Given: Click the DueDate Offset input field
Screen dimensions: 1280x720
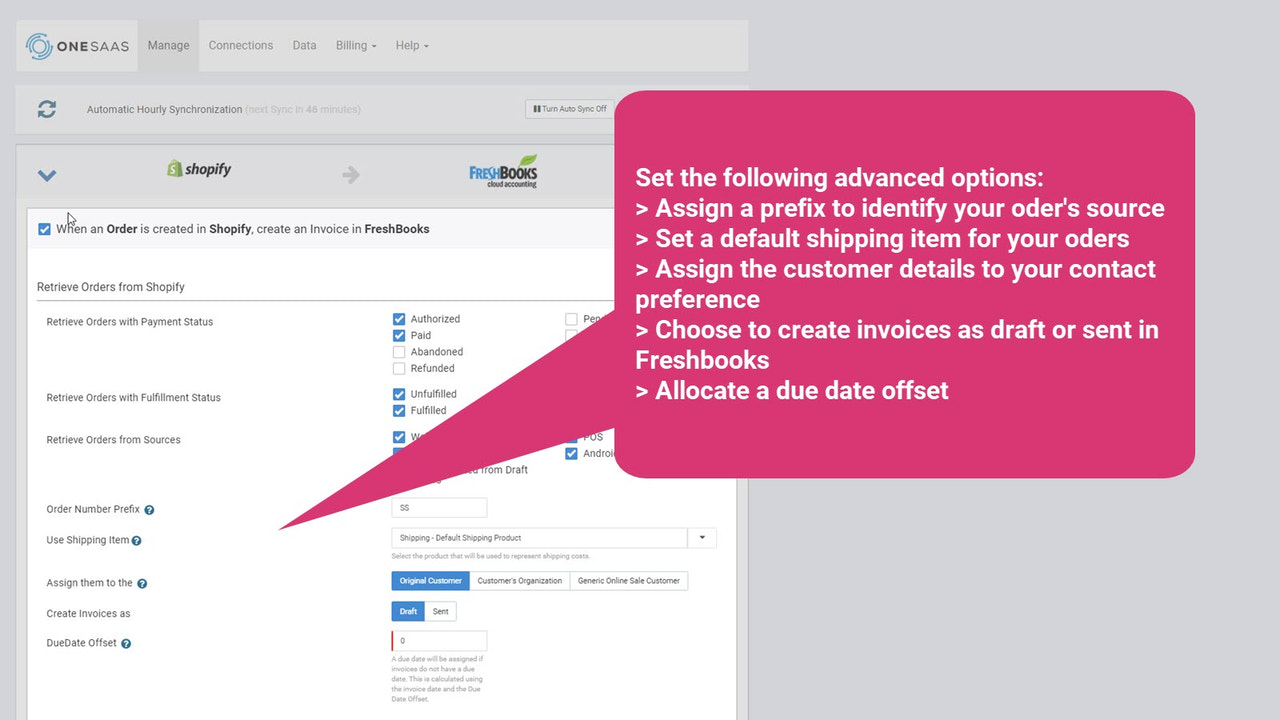Looking at the screenshot, I should coord(438,640).
